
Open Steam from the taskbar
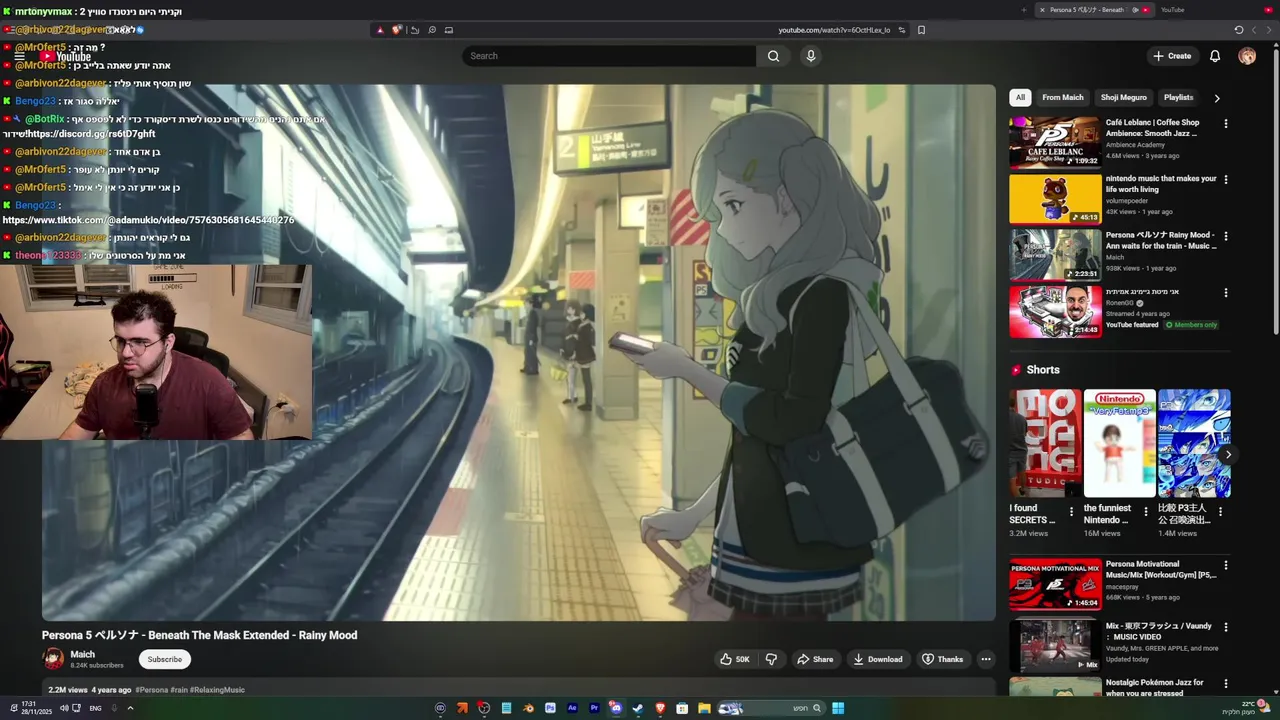coord(637,708)
